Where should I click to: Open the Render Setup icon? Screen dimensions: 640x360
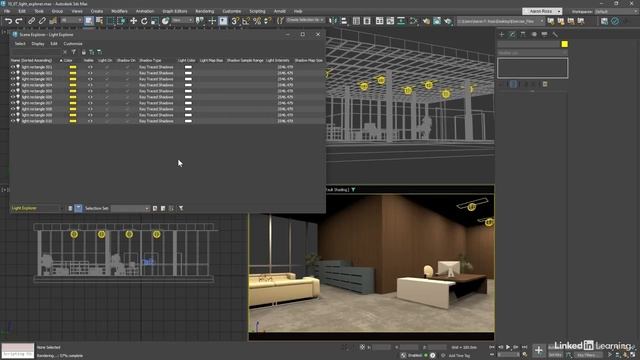tap(426, 21)
